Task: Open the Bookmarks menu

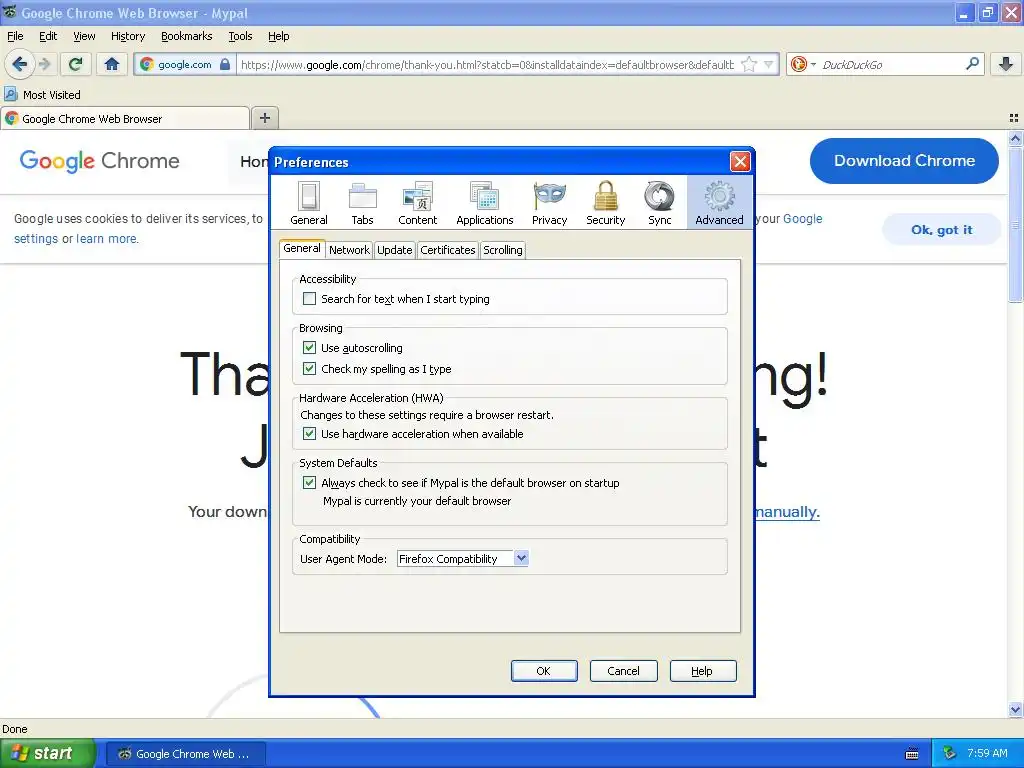Action: pos(186,36)
